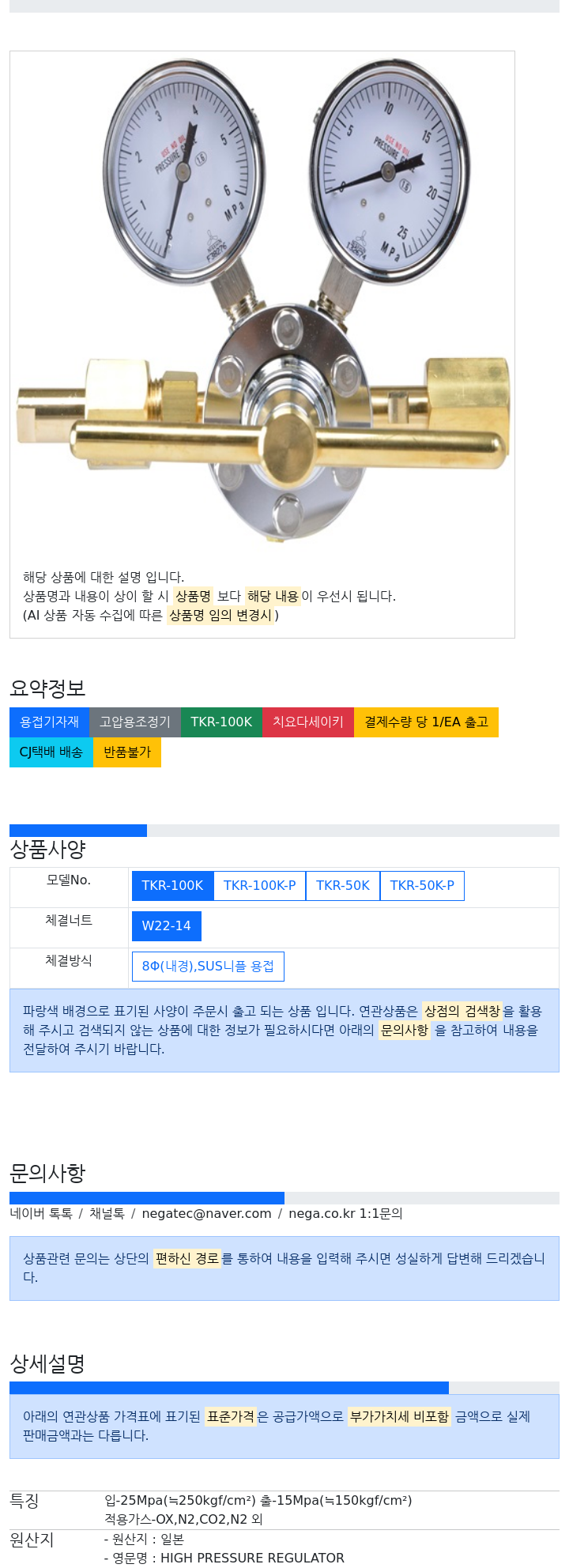Open the nega.co.kr 1:1문의 link
The height and width of the screenshot is (1568, 569).
pyautogui.click(x=345, y=1214)
